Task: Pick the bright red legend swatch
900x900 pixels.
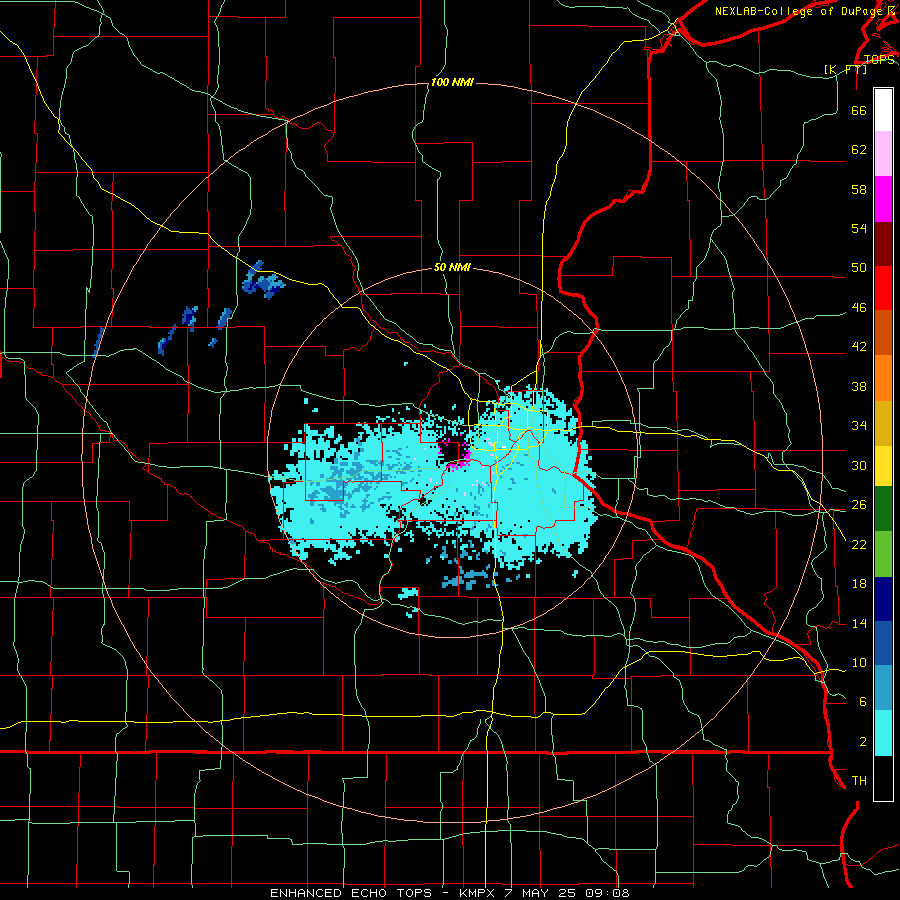Action: [883, 288]
